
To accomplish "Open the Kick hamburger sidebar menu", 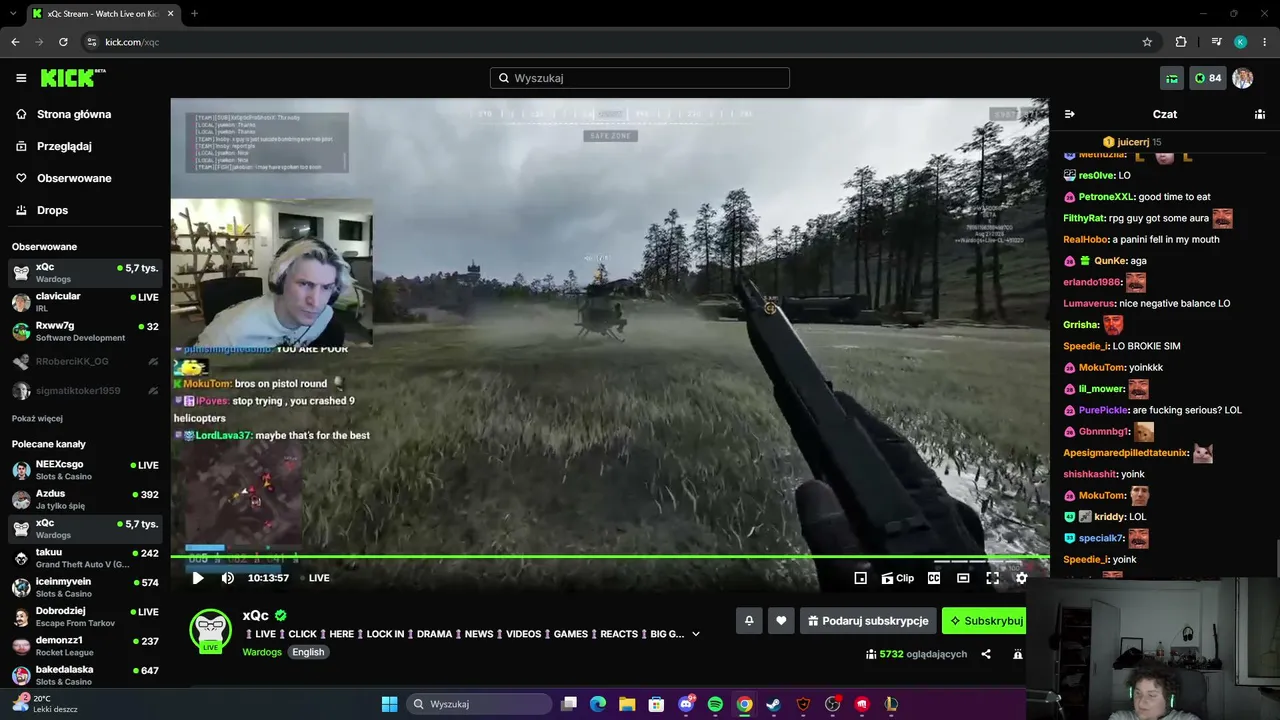I will coord(21,78).
